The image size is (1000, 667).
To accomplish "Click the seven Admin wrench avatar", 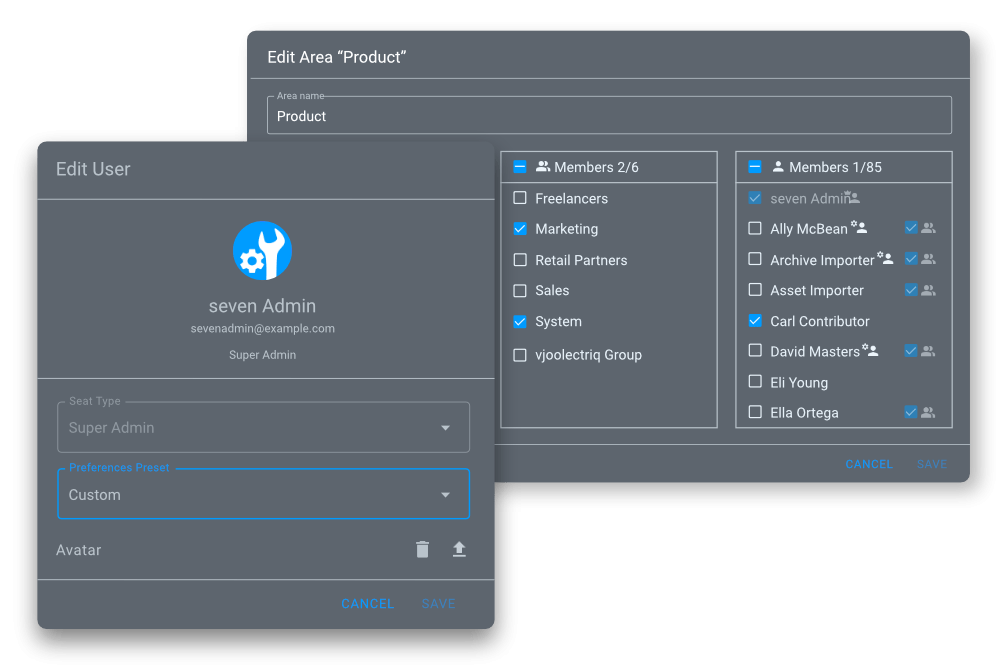I will 262,251.
